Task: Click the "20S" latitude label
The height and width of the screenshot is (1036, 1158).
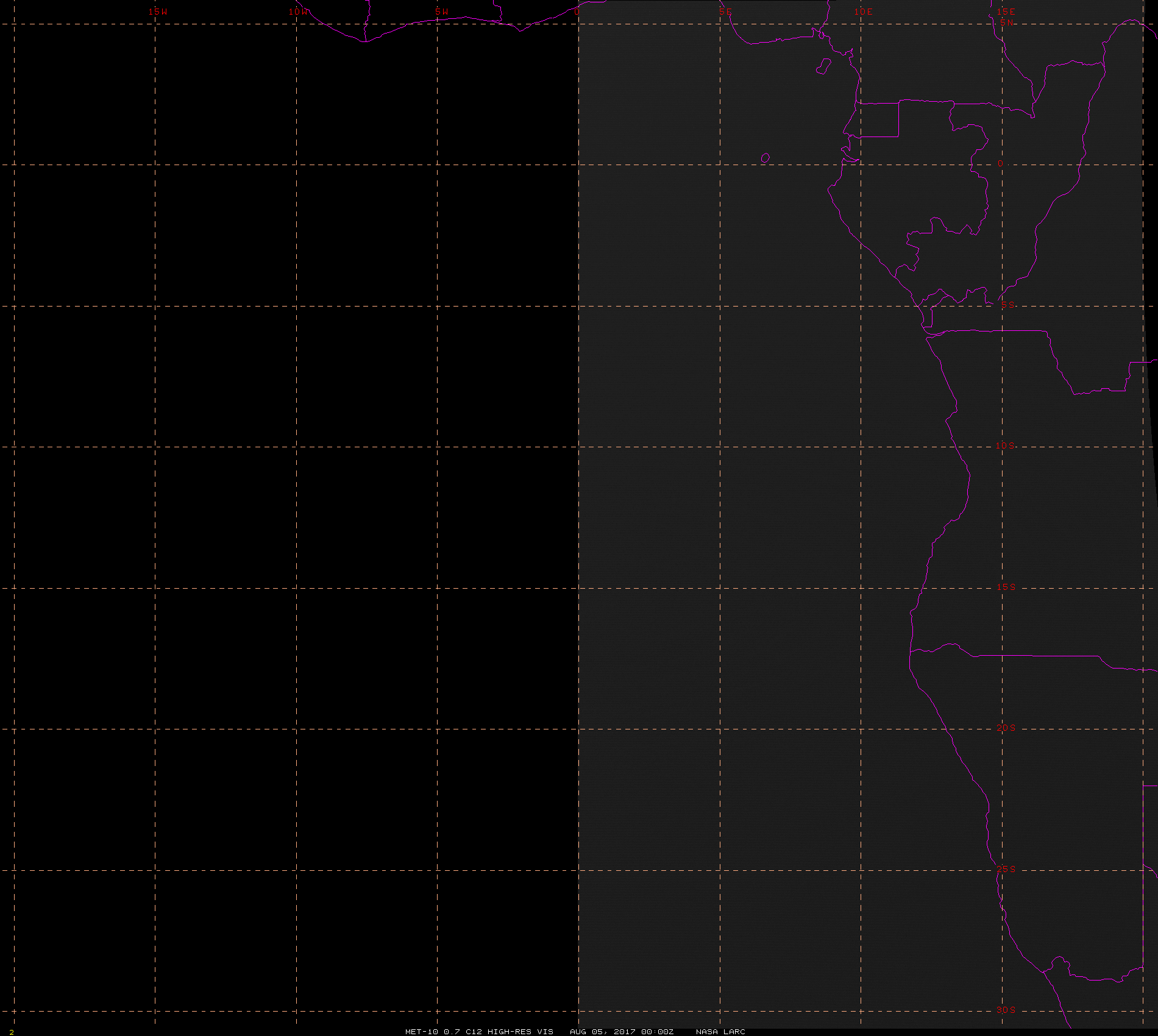Action: tap(1006, 728)
